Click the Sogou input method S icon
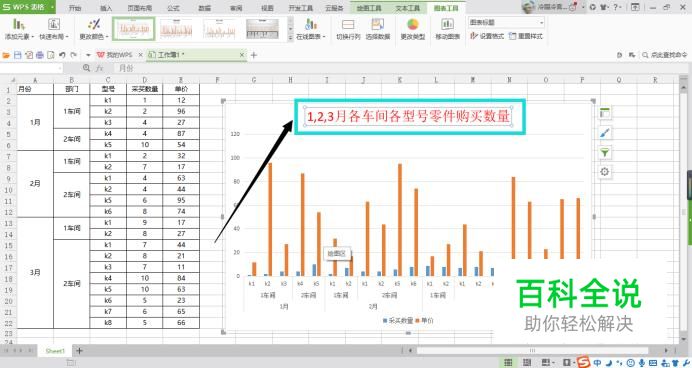The image size is (692, 368). [583, 362]
